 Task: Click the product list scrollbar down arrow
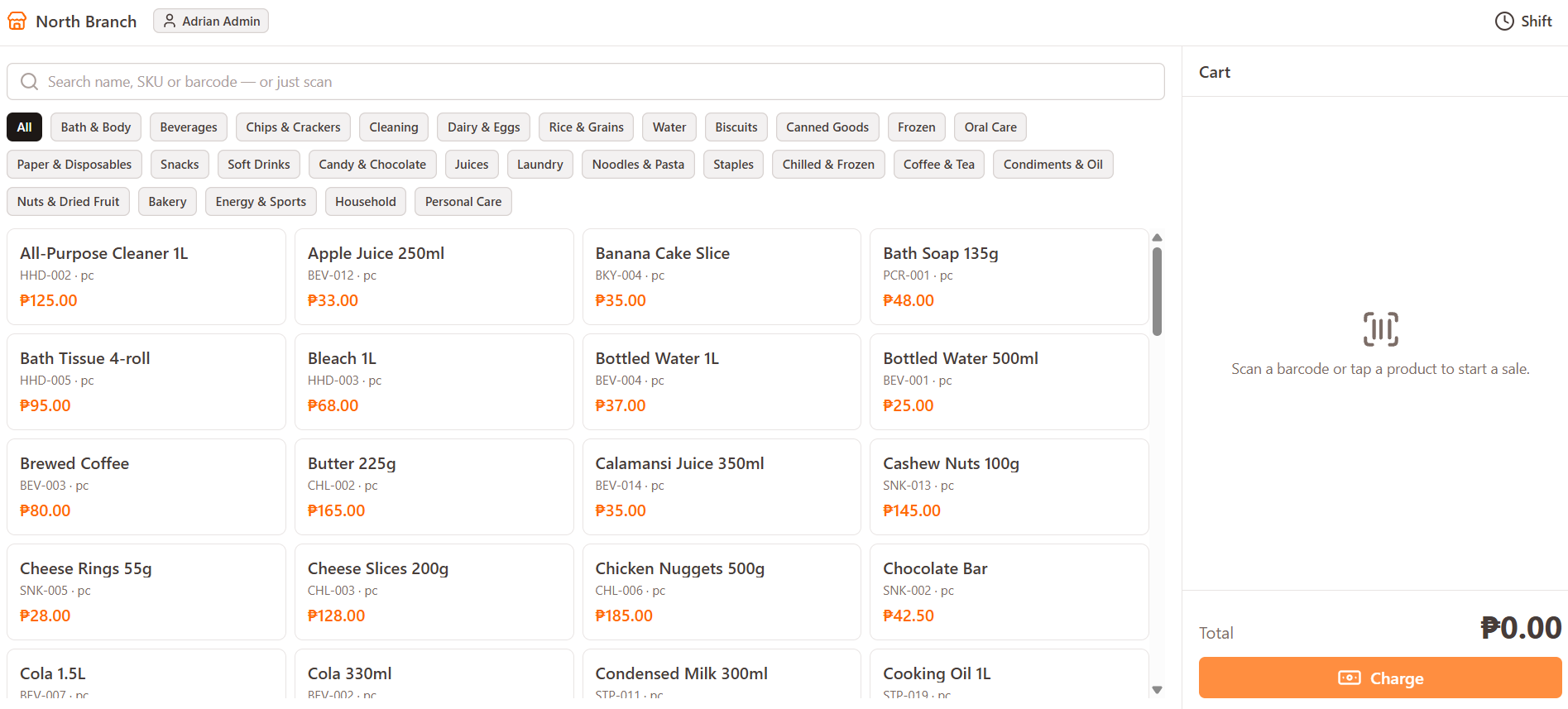click(1158, 690)
